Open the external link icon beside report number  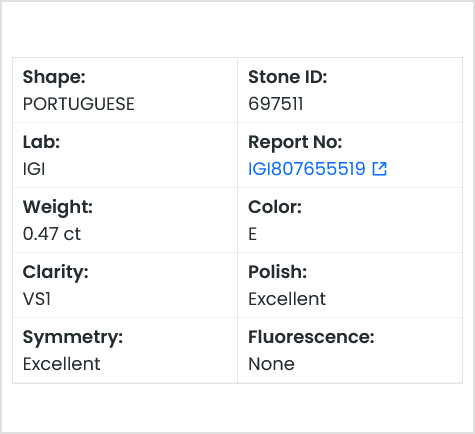[x=379, y=169]
